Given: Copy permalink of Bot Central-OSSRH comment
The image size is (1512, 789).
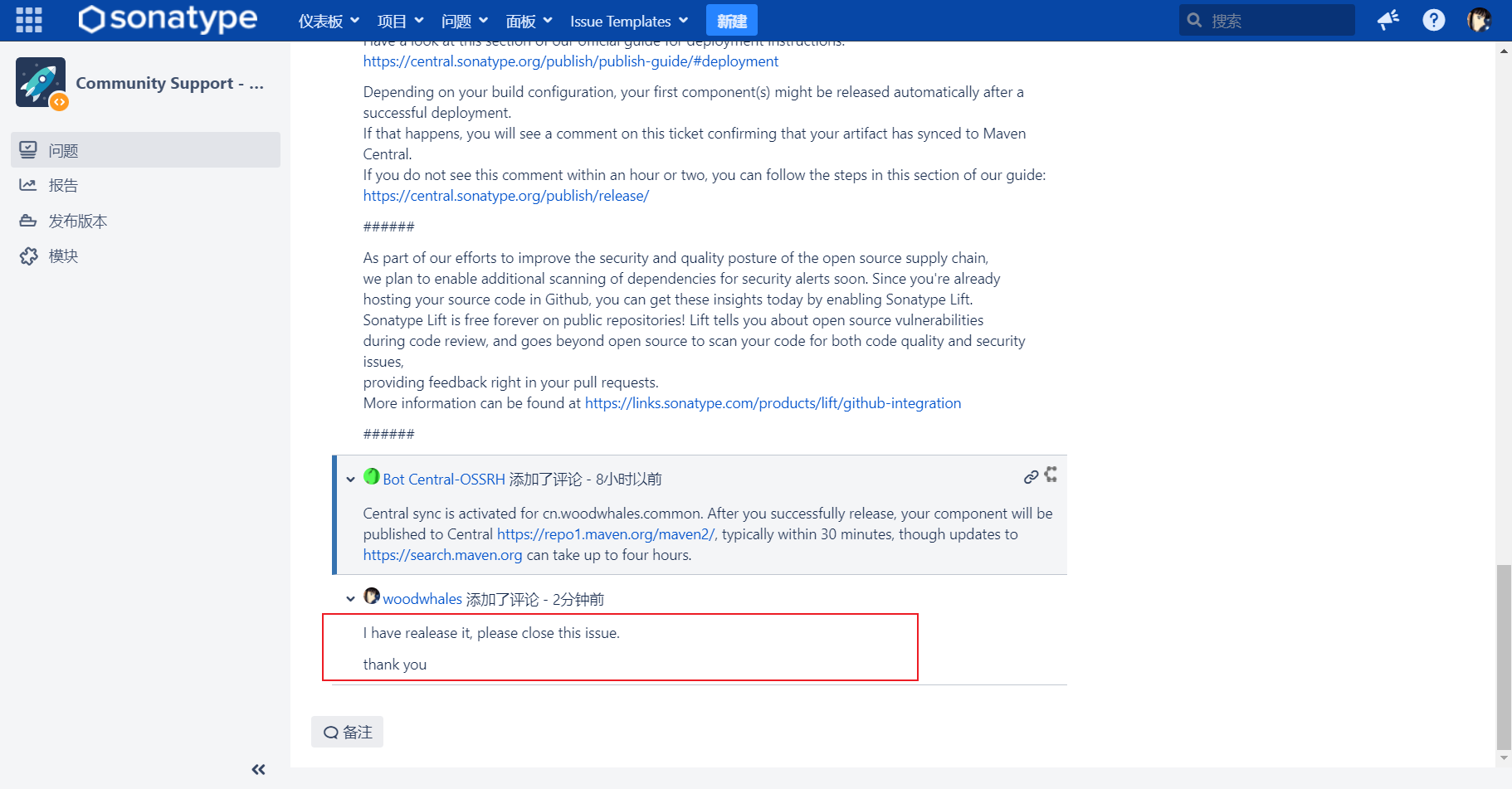Looking at the screenshot, I should point(1031,477).
